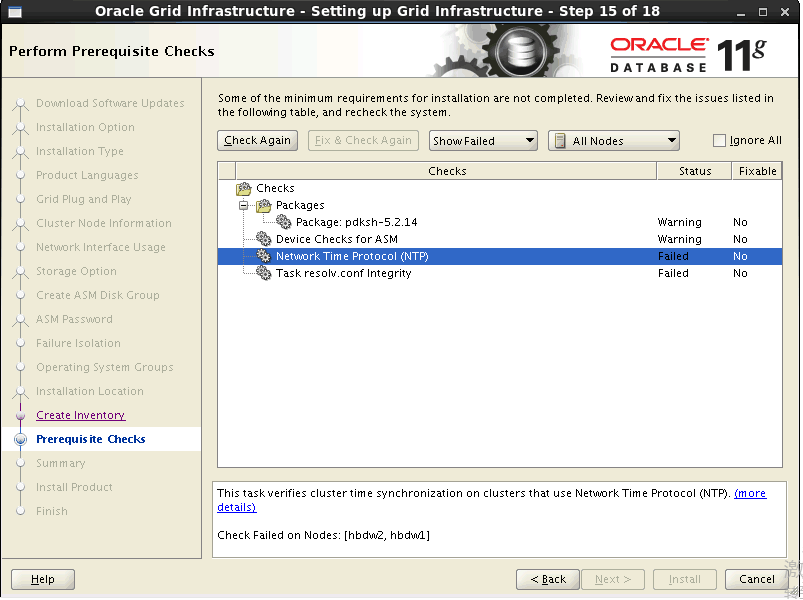Select the Checks root node label
The image size is (803, 600).
276,188
